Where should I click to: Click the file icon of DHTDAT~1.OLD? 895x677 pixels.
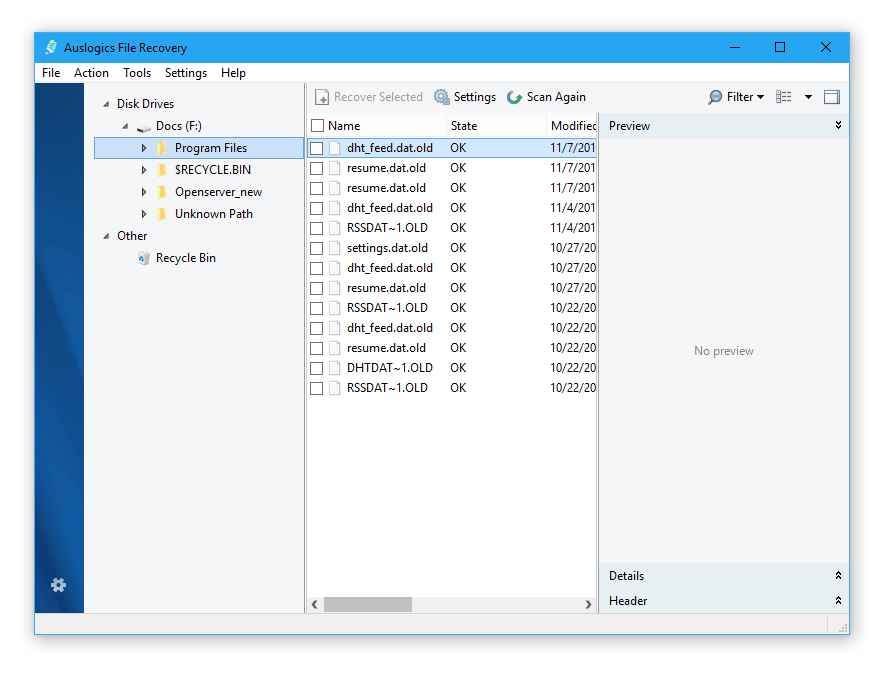(x=335, y=368)
